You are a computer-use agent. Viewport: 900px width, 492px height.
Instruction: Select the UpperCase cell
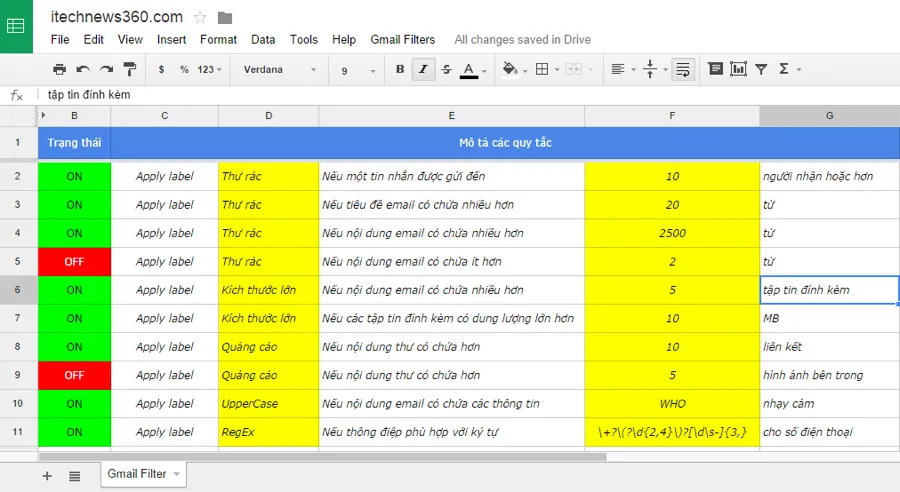tap(268, 404)
